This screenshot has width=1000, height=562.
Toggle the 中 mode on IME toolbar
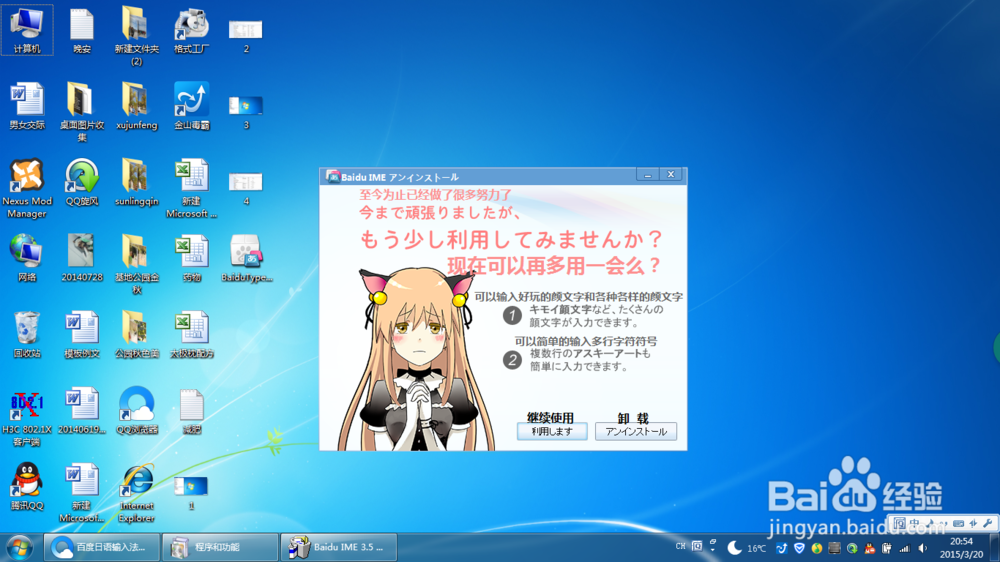(x=915, y=523)
